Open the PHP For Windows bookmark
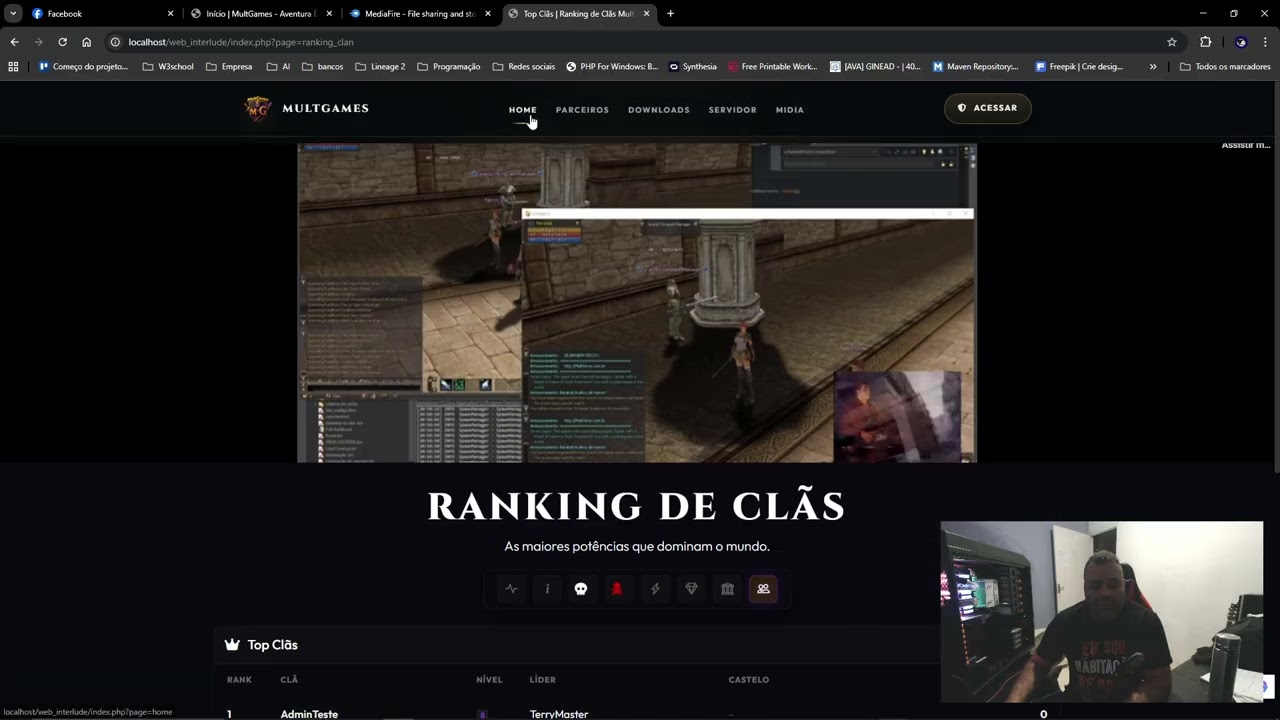This screenshot has width=1280, height=720. (x=611, y=67)
